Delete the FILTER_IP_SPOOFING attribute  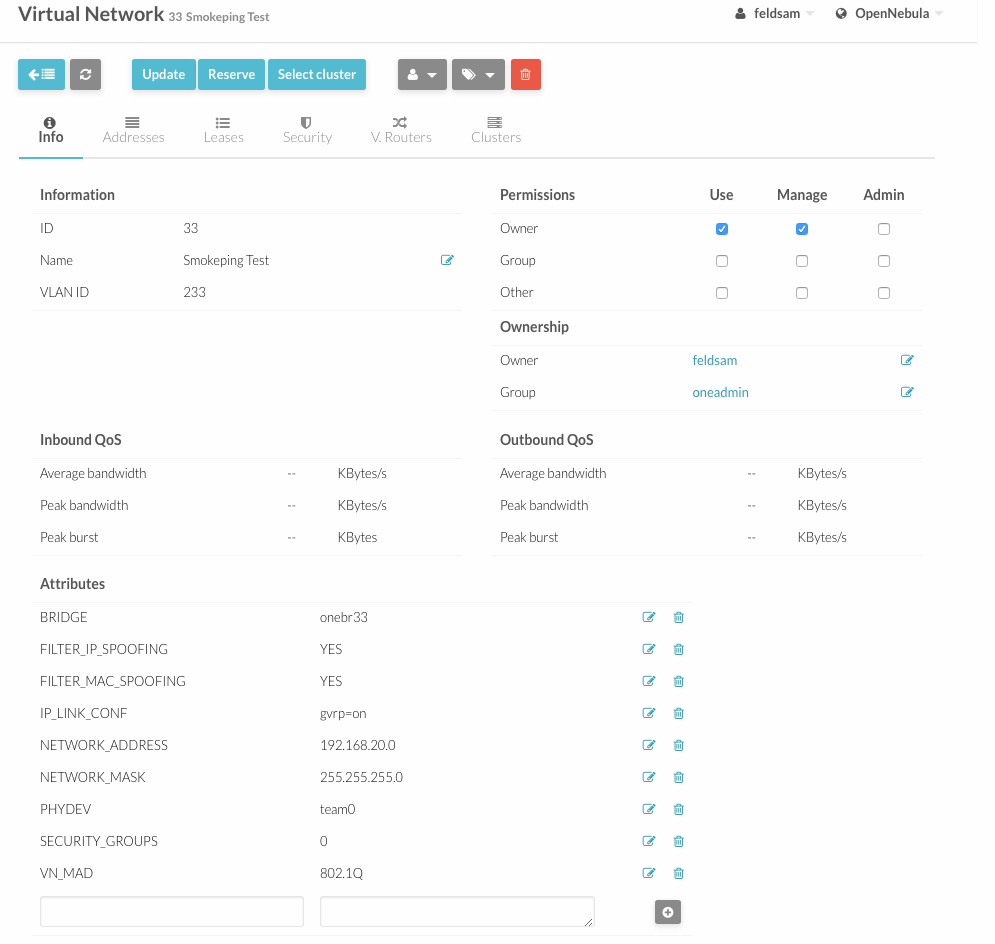[678, 649]
